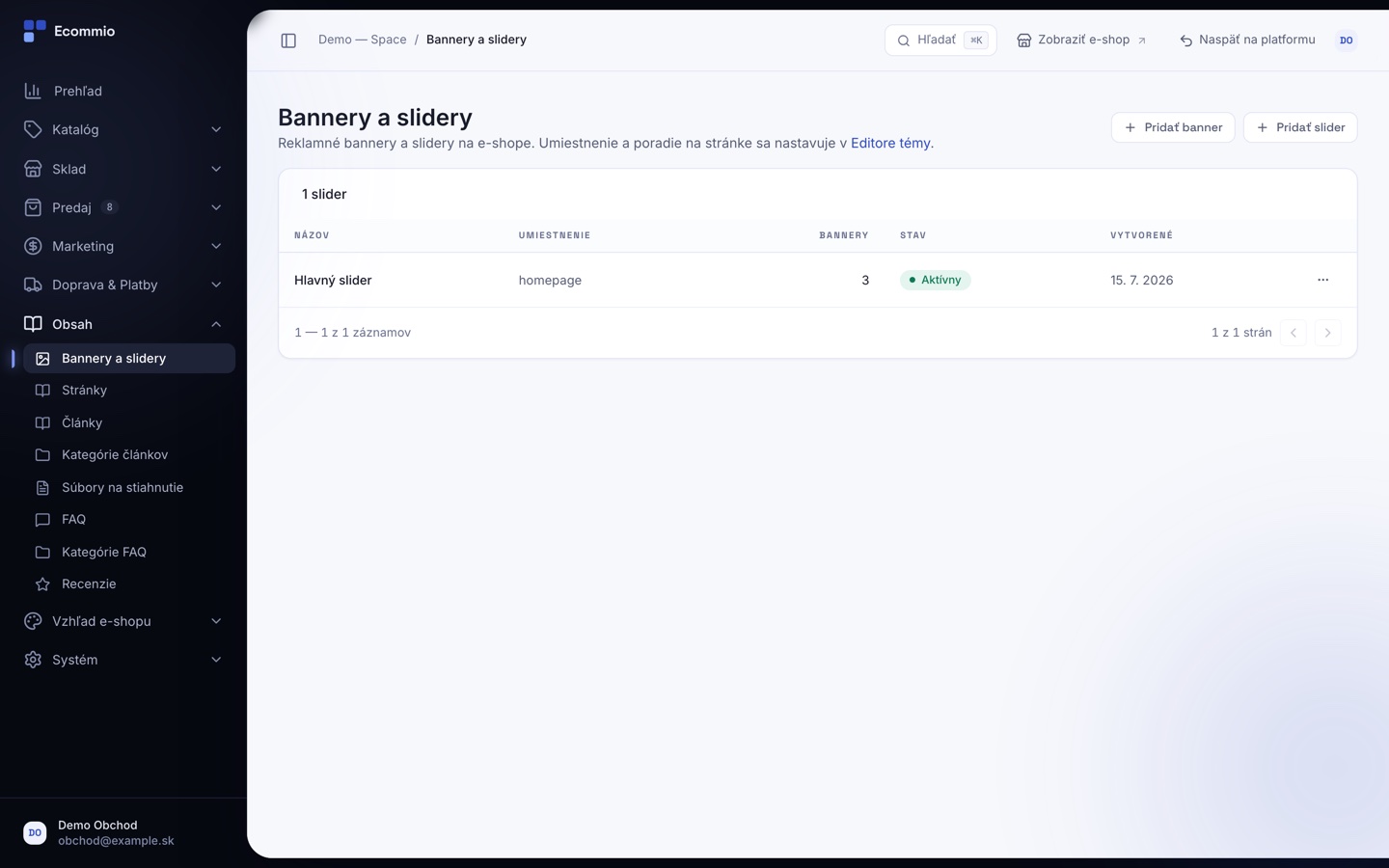Expand the Systém chevron
The image size is (1389, 868).
click(x=216, y=660)
